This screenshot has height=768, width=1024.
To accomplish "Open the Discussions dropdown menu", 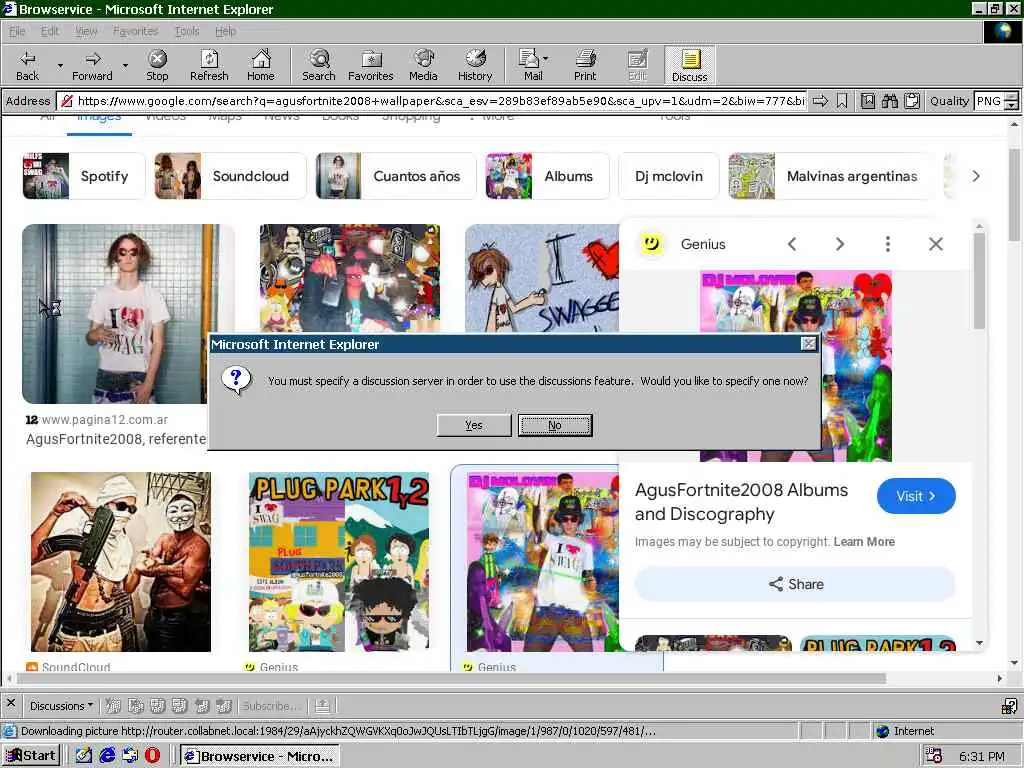I will coord(61,706).
